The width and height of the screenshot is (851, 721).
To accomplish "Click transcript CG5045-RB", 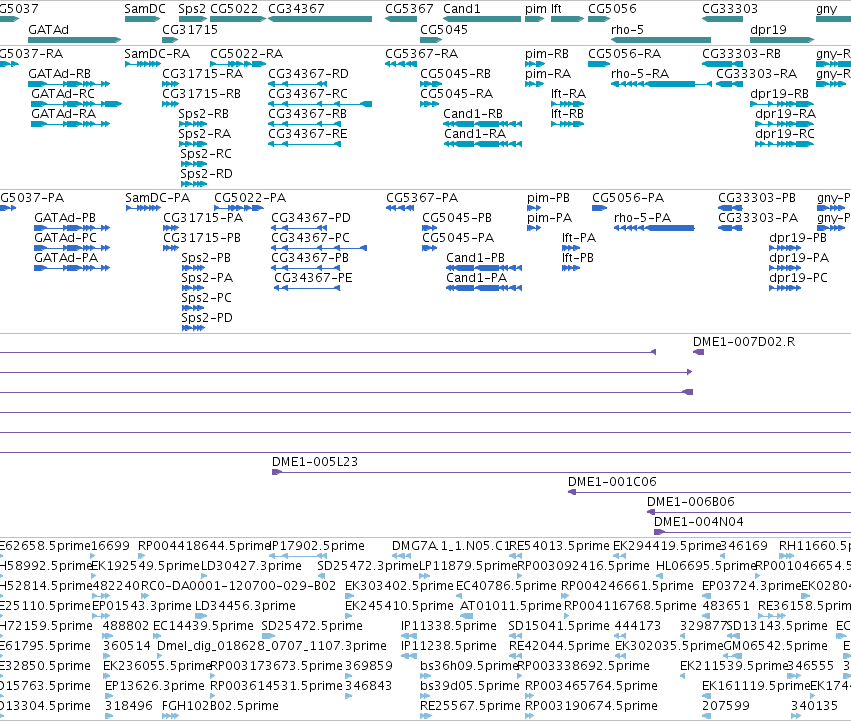I will tap(431, 84).
